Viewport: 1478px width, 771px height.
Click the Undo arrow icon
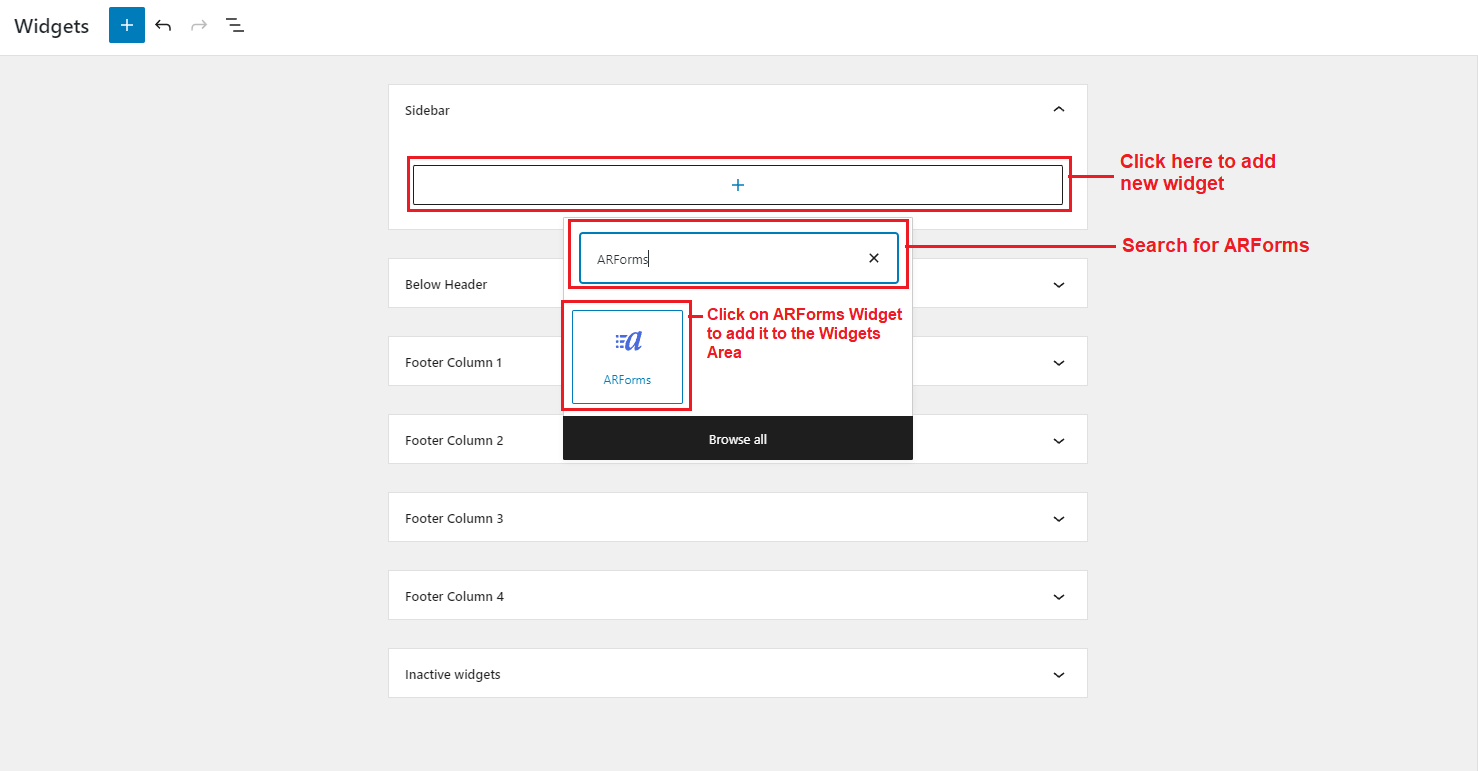point(163,26)
